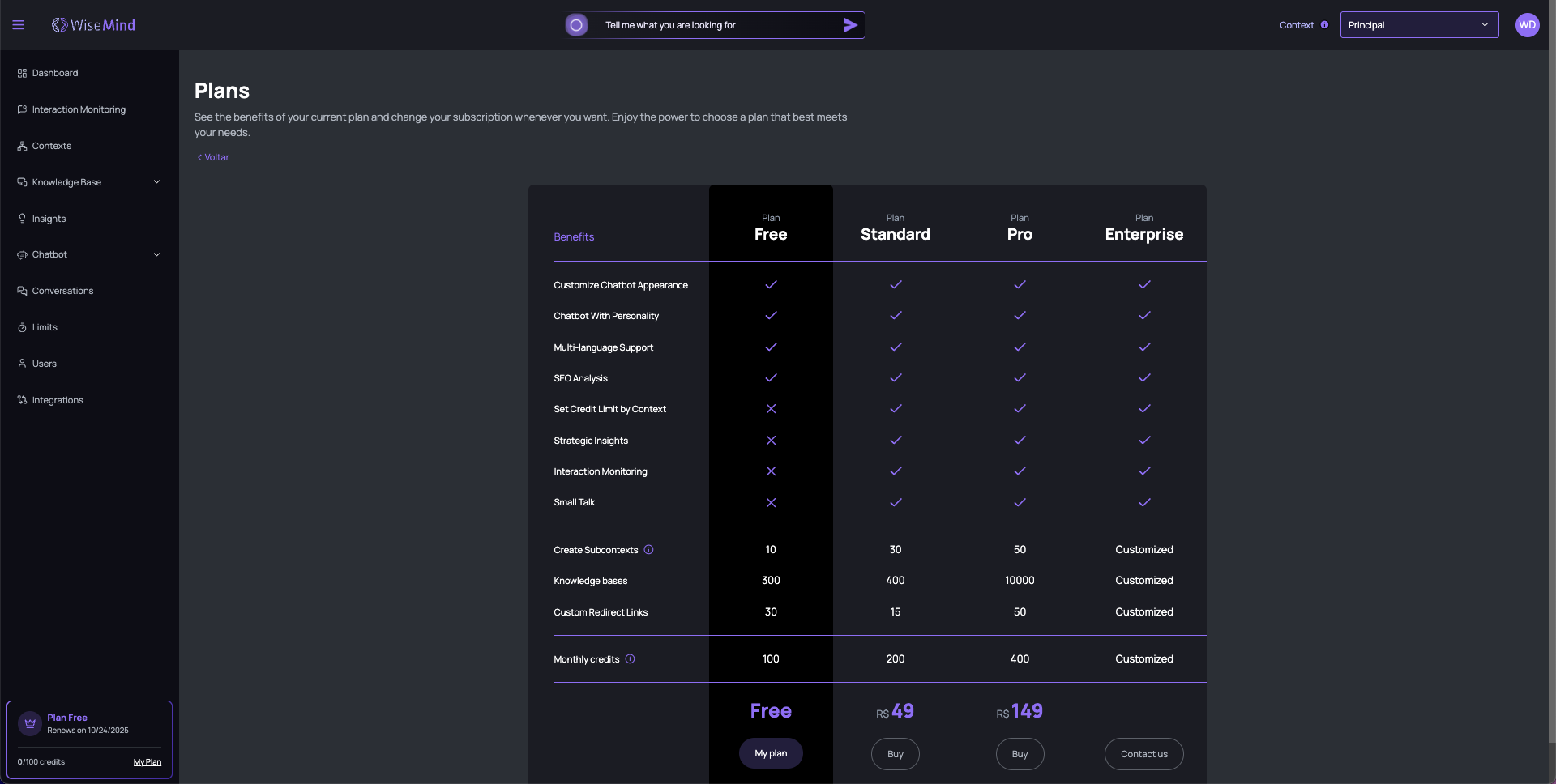Open the Integrations sidebar item
The width and height of the screenshot is (1556, 784).
tap(58, 400)
